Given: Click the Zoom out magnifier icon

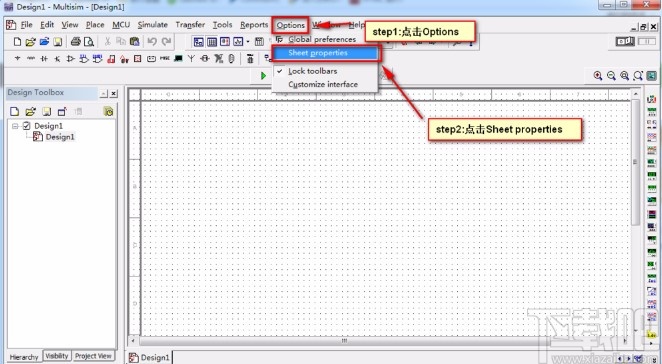Looking at the screenshot, I should (611, 76).
